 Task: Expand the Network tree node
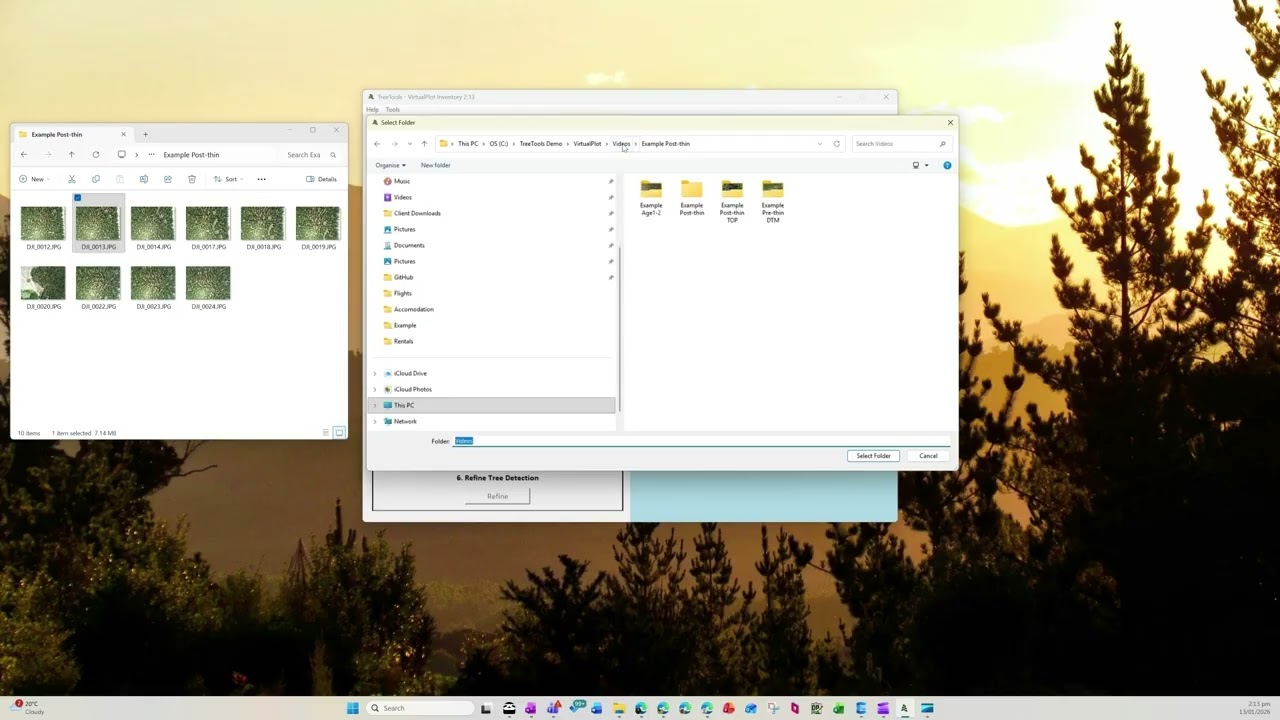point(375,421)
